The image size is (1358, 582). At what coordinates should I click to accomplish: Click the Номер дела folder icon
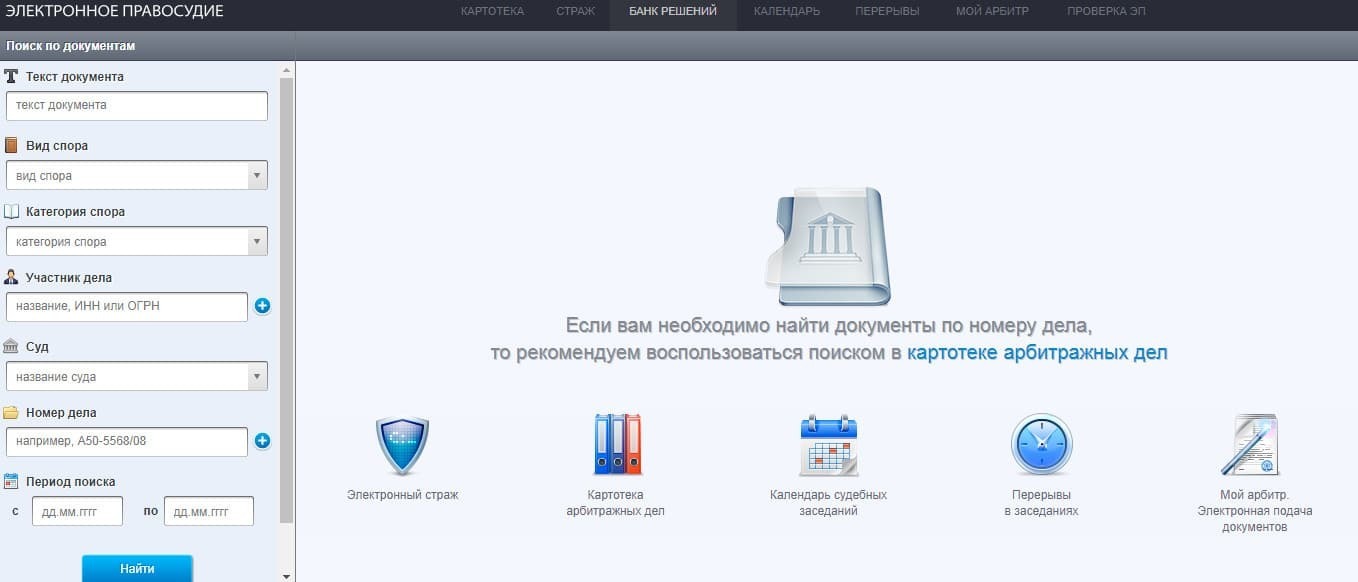pos(12,412)
